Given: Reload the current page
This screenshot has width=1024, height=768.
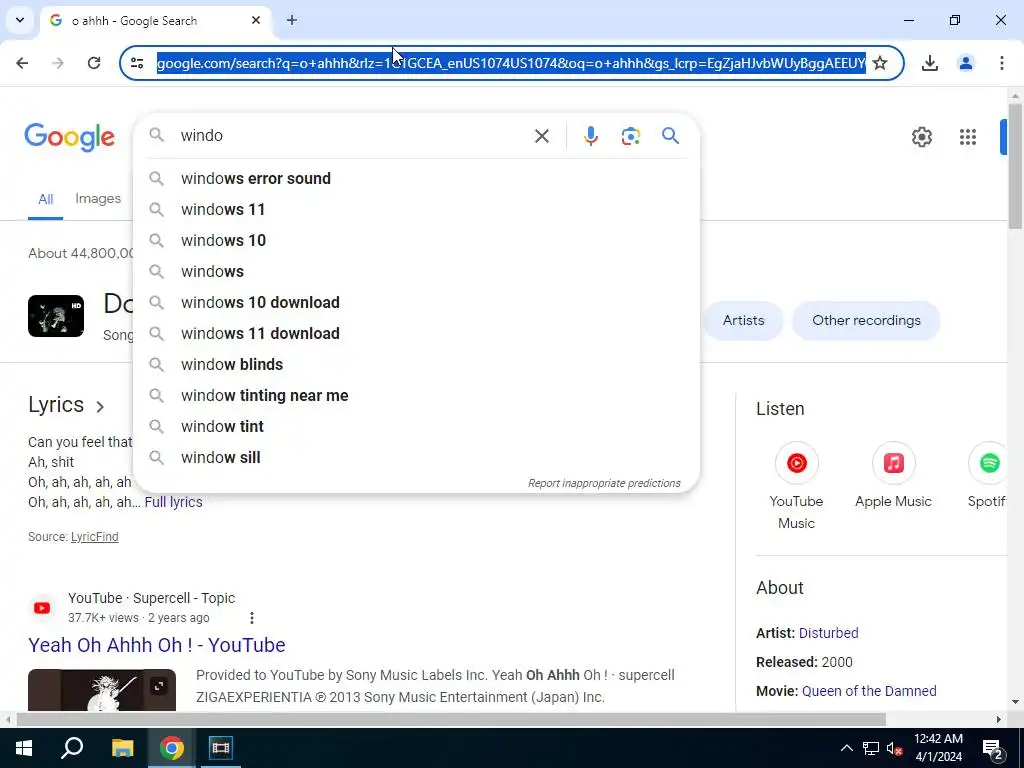Looking at the screenshot, I should (94, 63).
